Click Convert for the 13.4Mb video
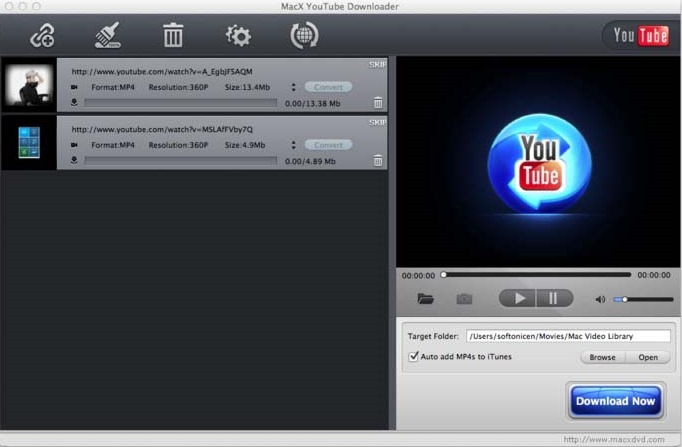The width and height of the screenshot is (682, 447). click(x=328, y=87)
